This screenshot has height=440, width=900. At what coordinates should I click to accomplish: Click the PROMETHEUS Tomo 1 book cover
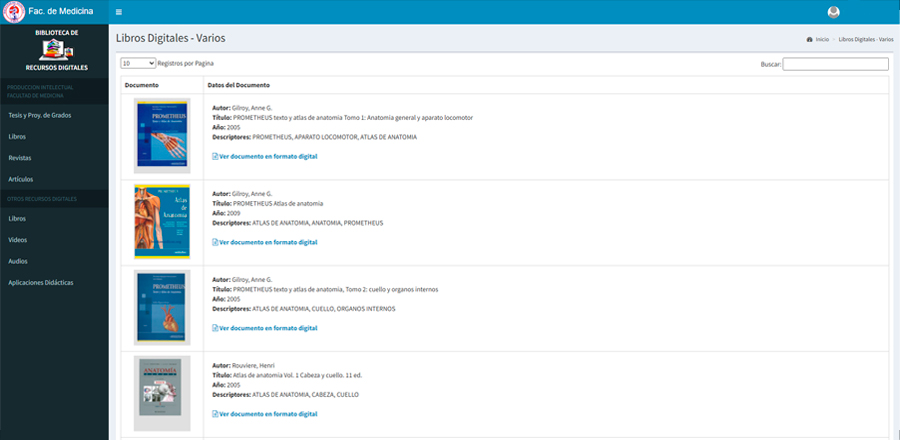point(161,136)
